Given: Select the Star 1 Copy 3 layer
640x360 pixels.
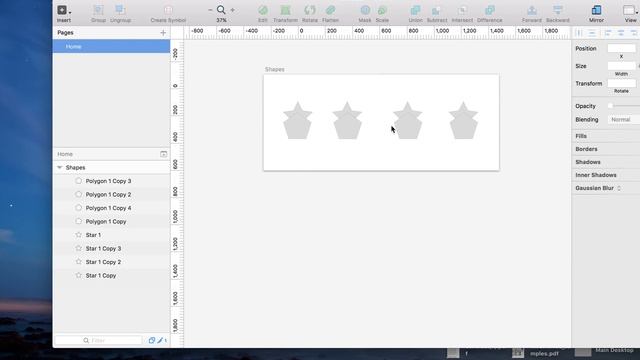Looking at the screenshot, I should coord(111,249).
